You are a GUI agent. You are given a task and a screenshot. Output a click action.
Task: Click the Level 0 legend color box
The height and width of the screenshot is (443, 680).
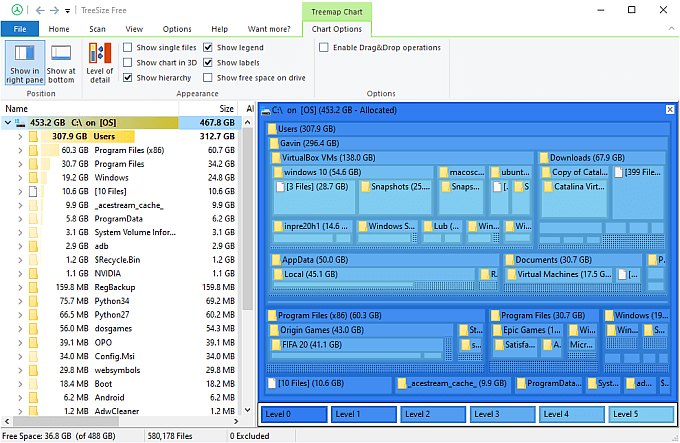tap(294, 414)
